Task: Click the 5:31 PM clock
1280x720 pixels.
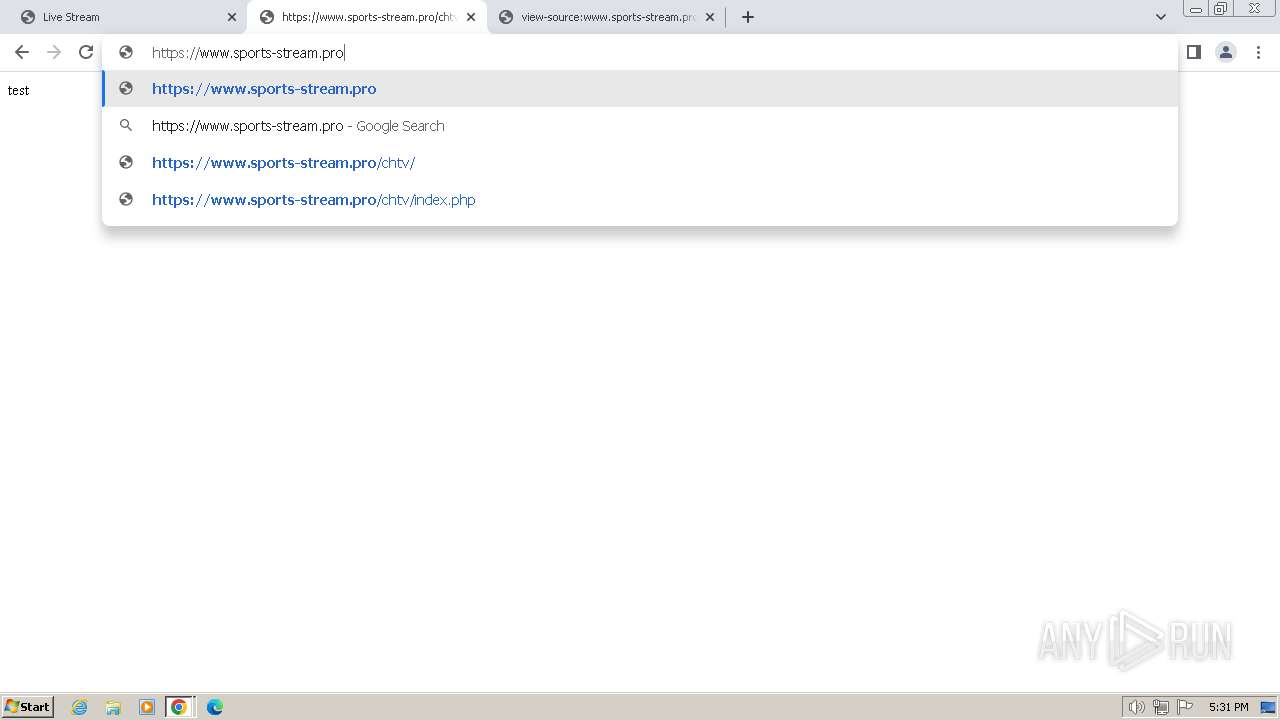Action: (x=1228, y=707)
